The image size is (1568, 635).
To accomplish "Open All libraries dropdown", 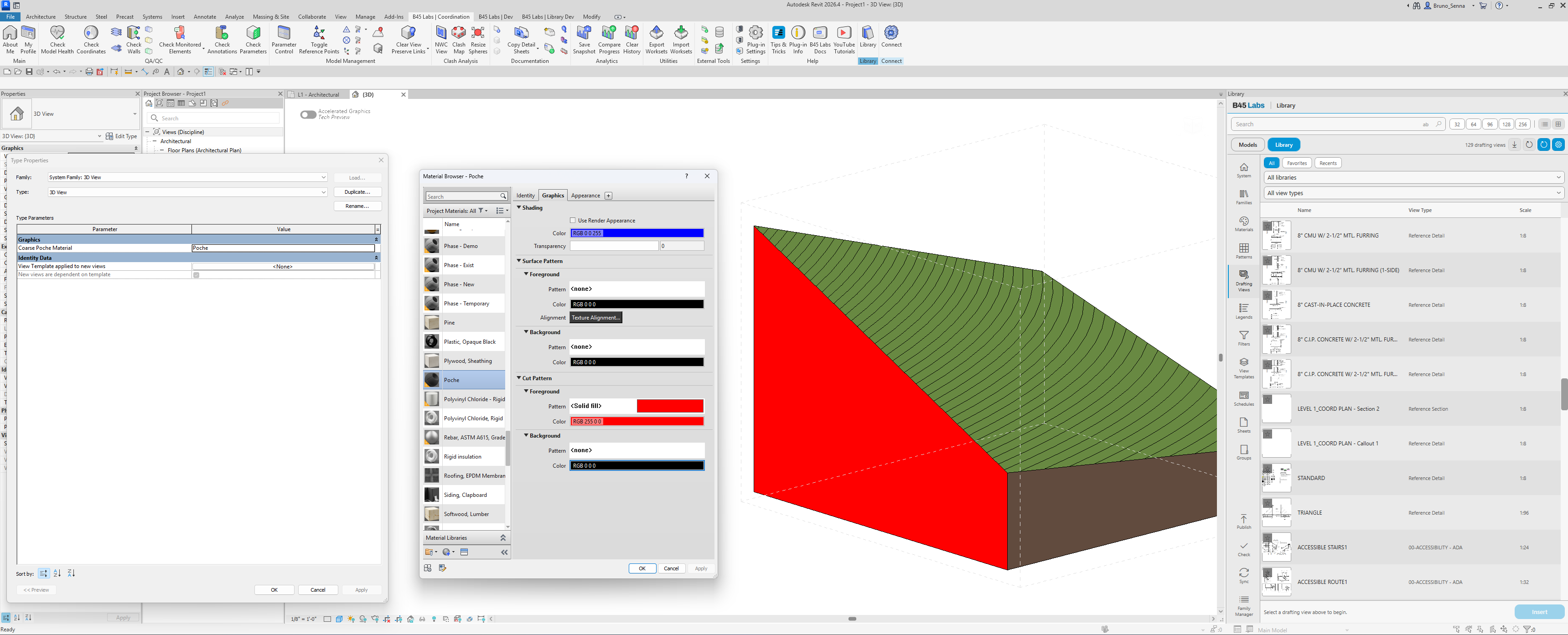I will pos(1413,177).
